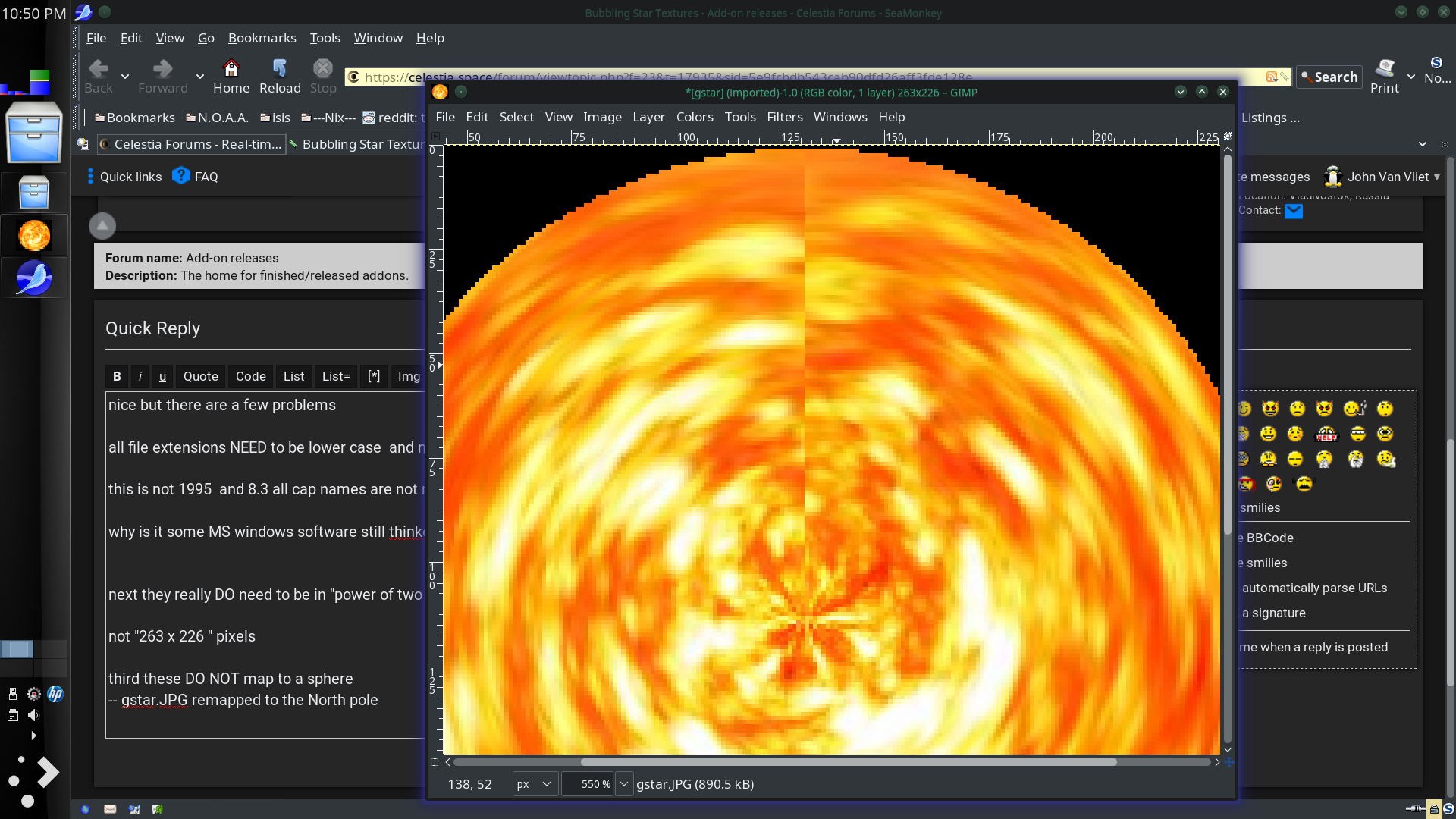The height and width of the screenshot is (819, 1456).
Task: Open the tab list chevron in the tab bar
Action: [1423, 144]
